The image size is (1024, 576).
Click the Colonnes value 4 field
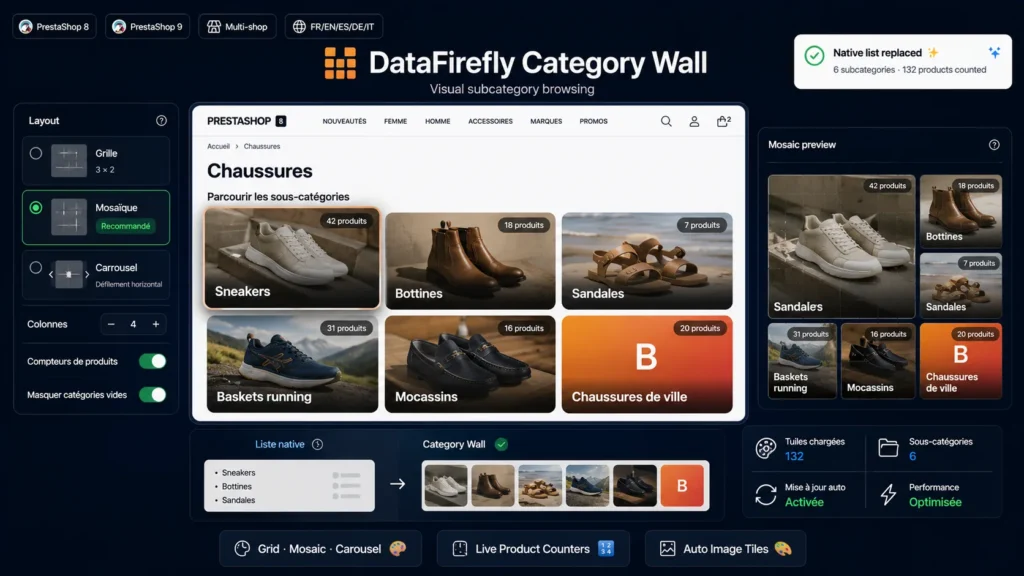133,324
